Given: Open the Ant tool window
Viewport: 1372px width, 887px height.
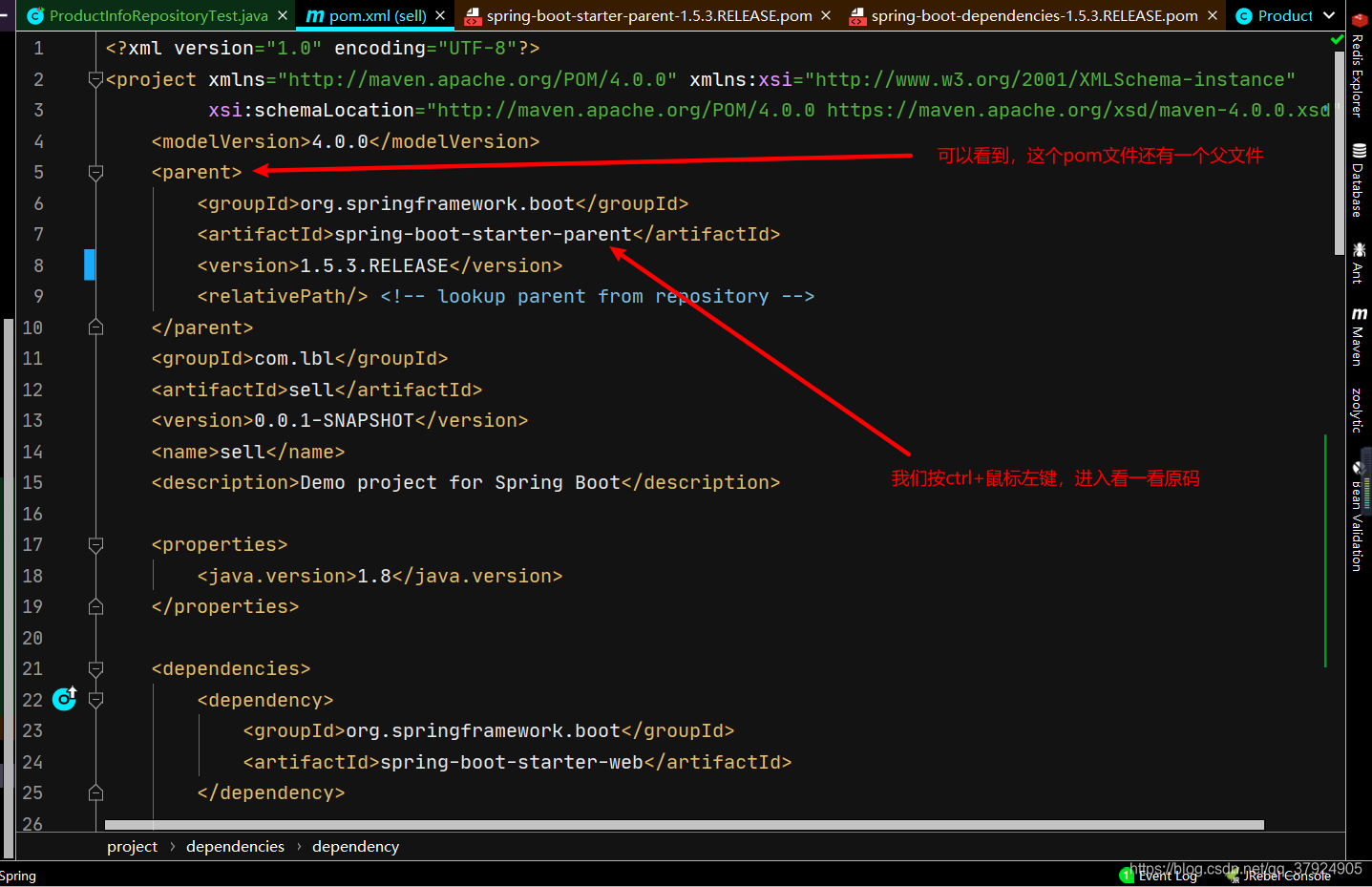Looking at the screenshot, I should tap(1359, 263).
